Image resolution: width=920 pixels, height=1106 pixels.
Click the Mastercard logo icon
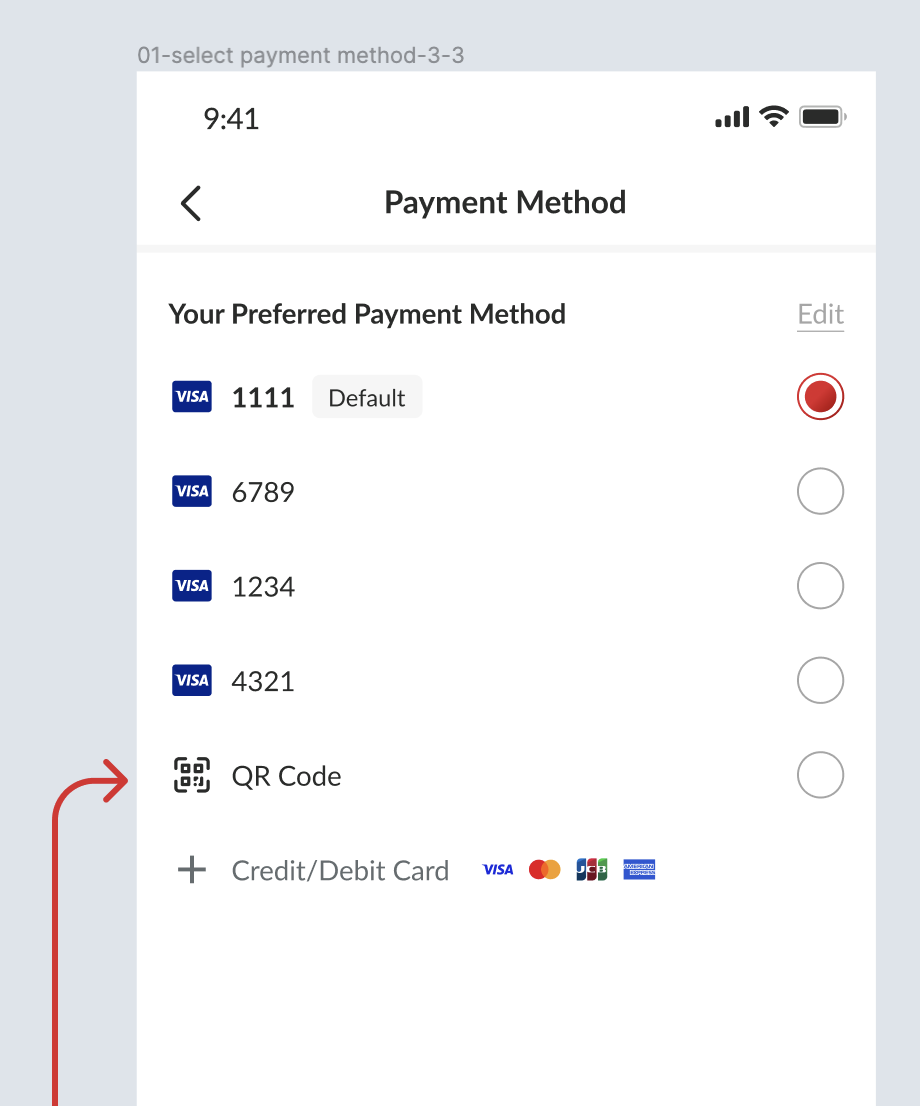[x=545, y=870]
